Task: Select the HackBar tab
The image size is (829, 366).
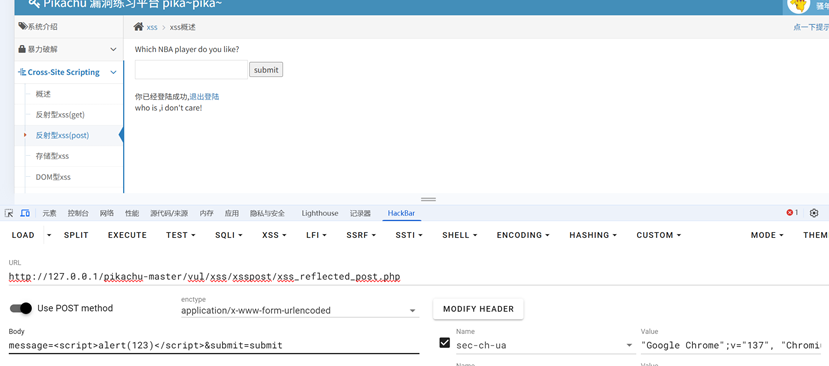Action: (401, 213)
